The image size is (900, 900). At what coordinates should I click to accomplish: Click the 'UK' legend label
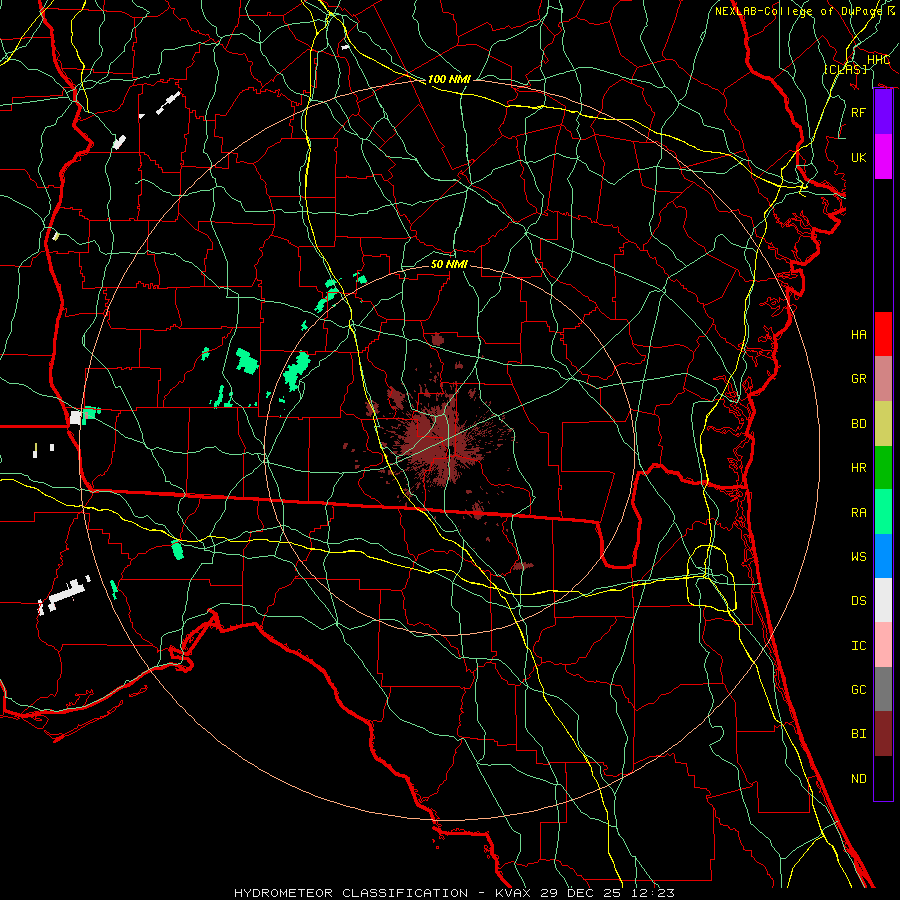pos(859,158)
